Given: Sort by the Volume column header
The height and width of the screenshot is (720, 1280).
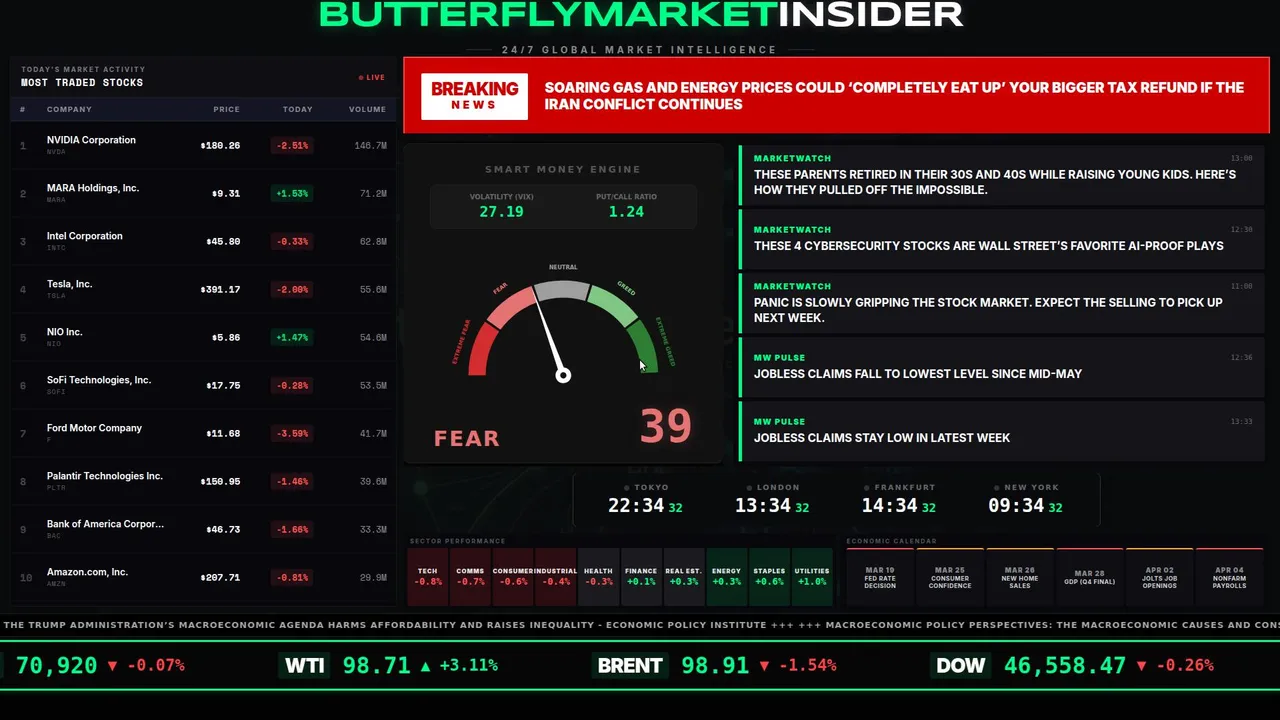Looking at the screenshot, I should [x=367, y=109].
